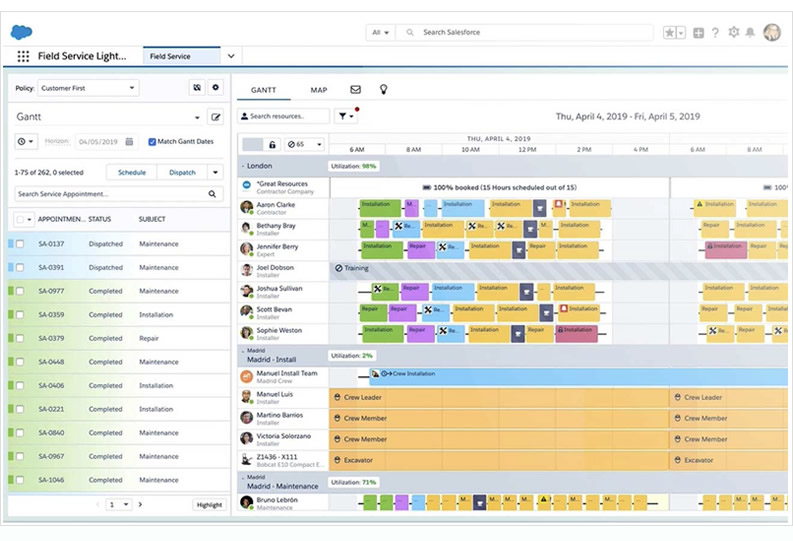The image size is (793, 541).
Task: Toggle the Gantt lock icon
Action: [272, 145]
